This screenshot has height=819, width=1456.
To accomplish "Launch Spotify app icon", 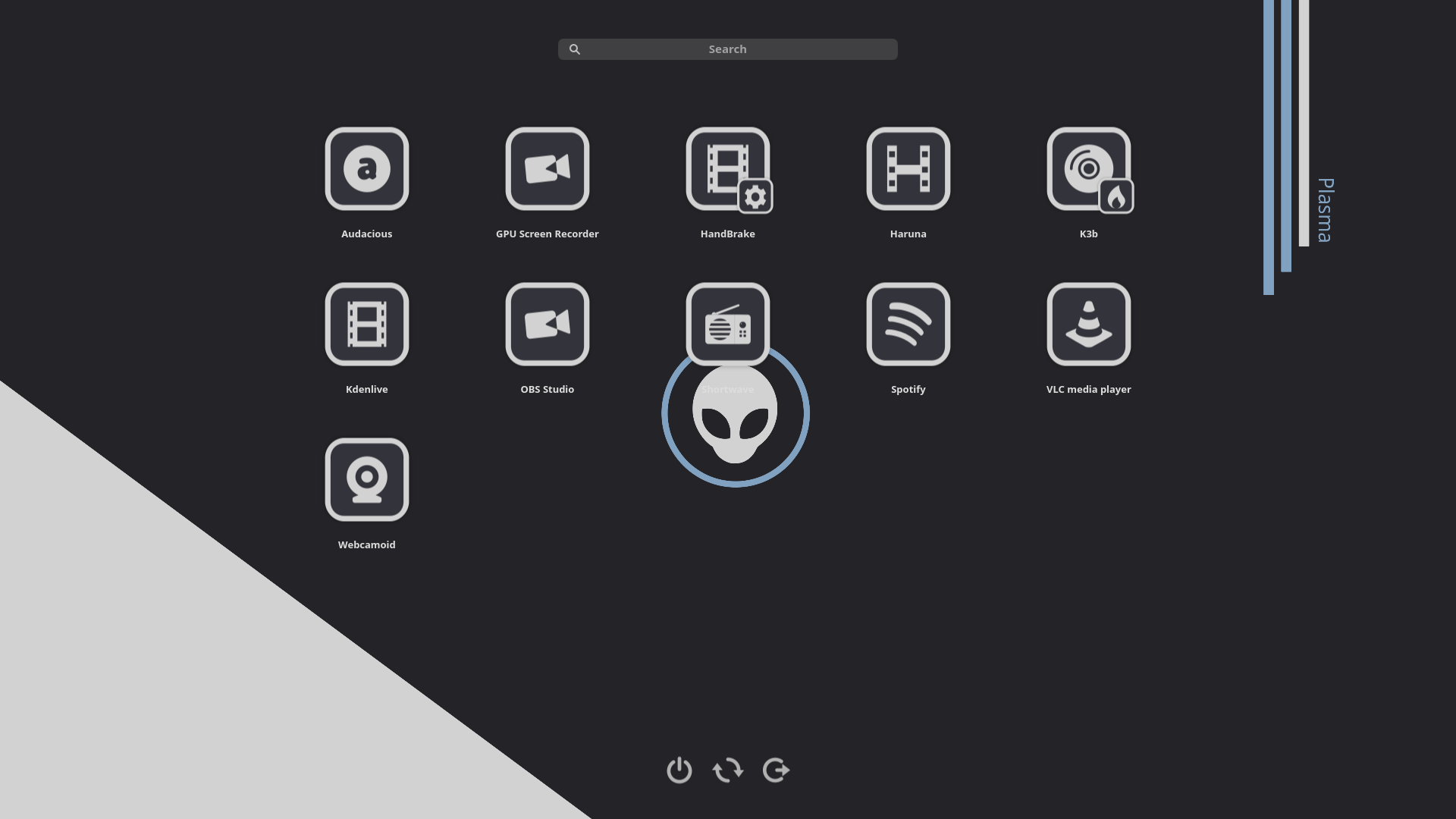I will (908, 324).
